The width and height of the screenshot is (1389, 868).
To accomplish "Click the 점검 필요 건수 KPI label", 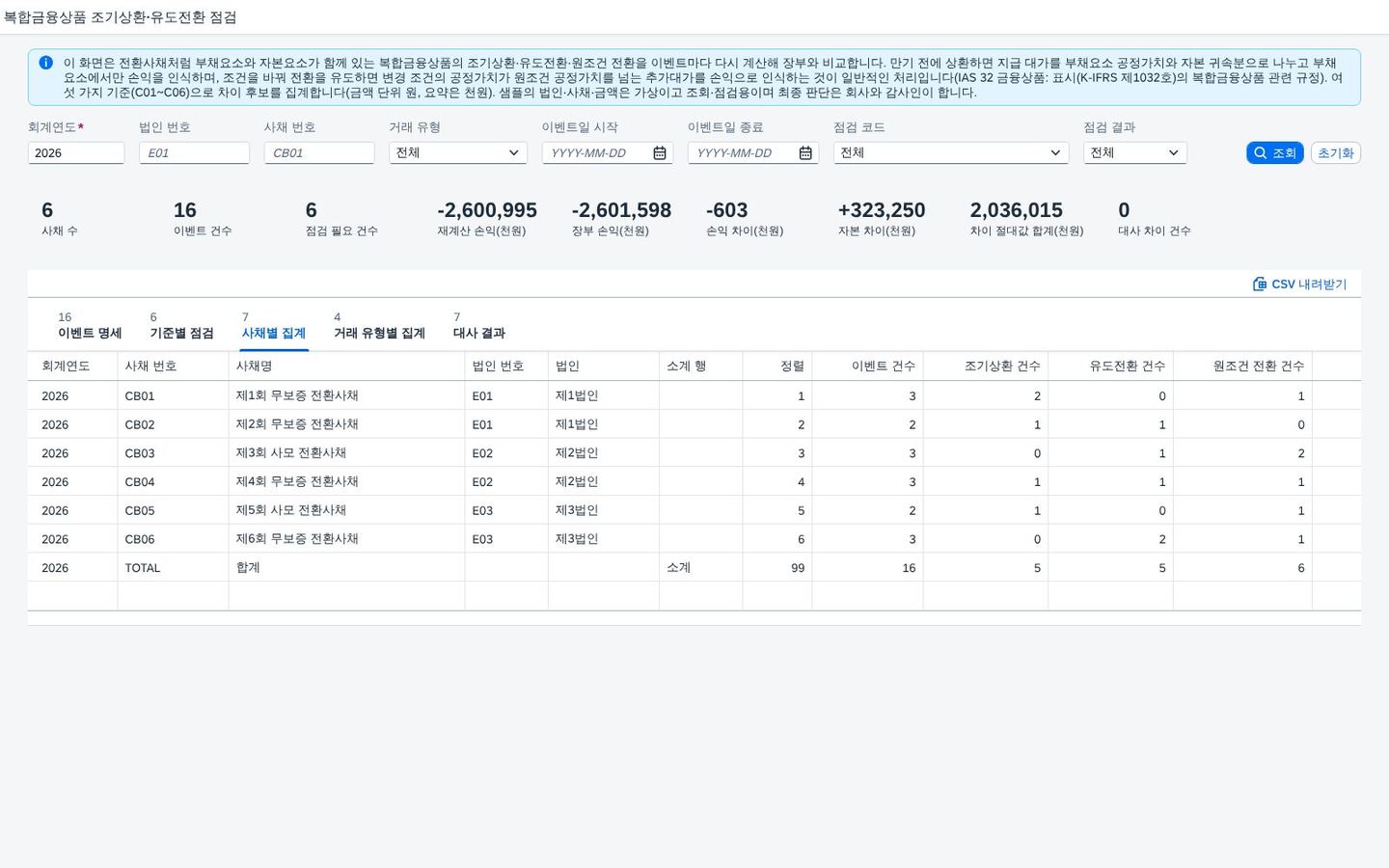I will coord(341,231).
